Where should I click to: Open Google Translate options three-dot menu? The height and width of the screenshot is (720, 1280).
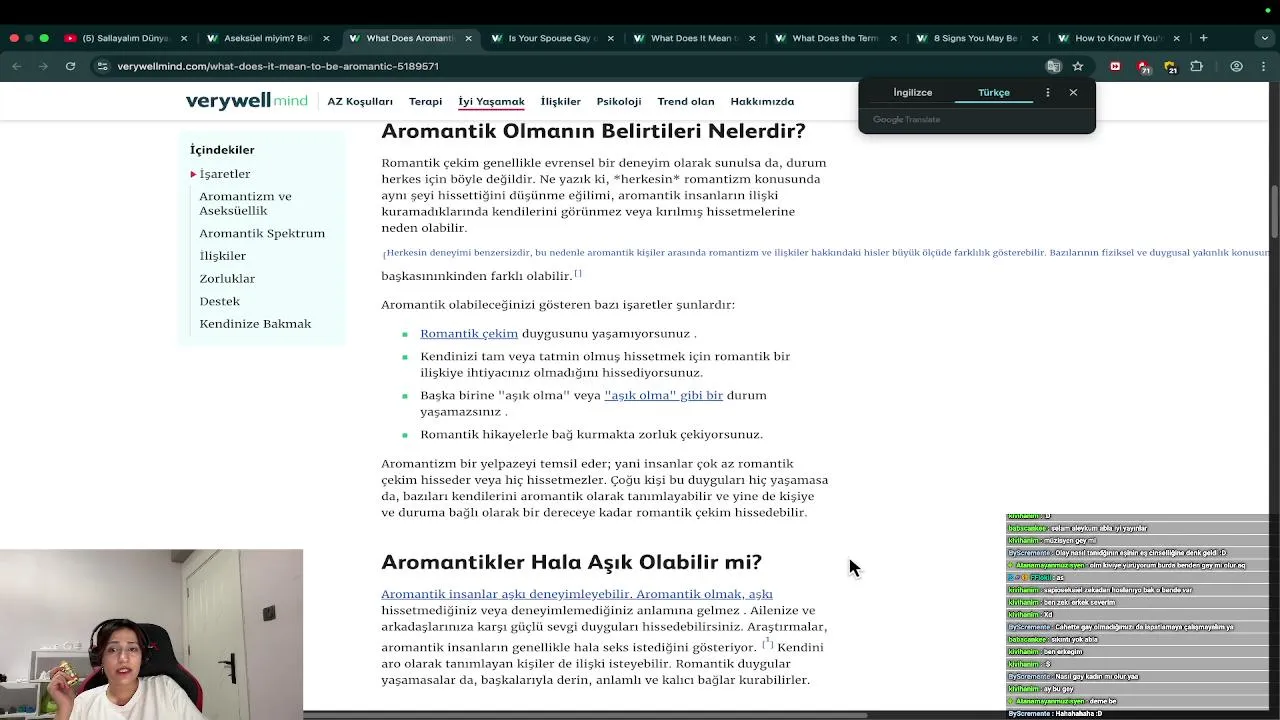[x=1047, y=92]
